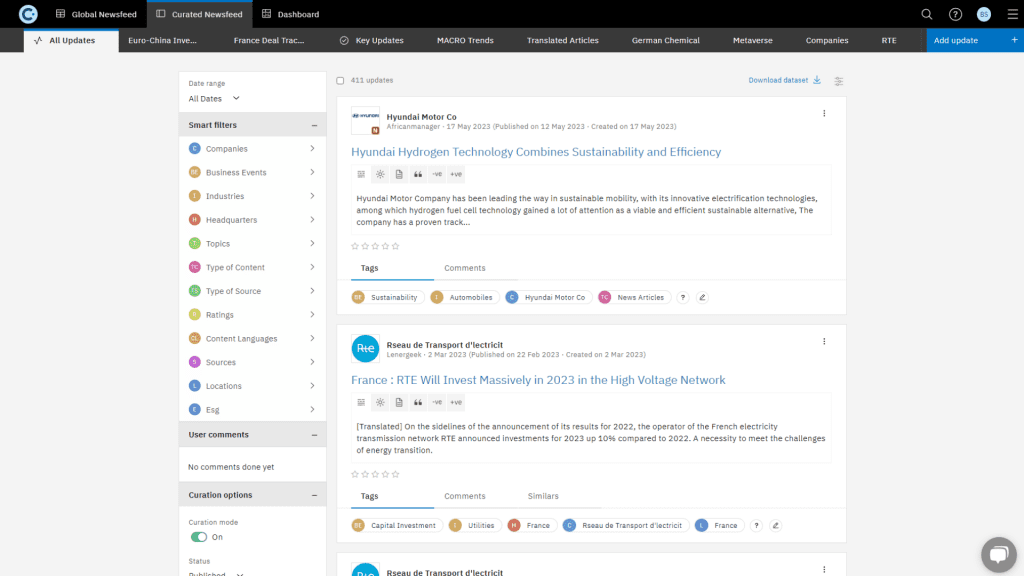Open Hyundai Hydrogen Technology article headline
1024x576 pixels.
(x=536, y=152)
